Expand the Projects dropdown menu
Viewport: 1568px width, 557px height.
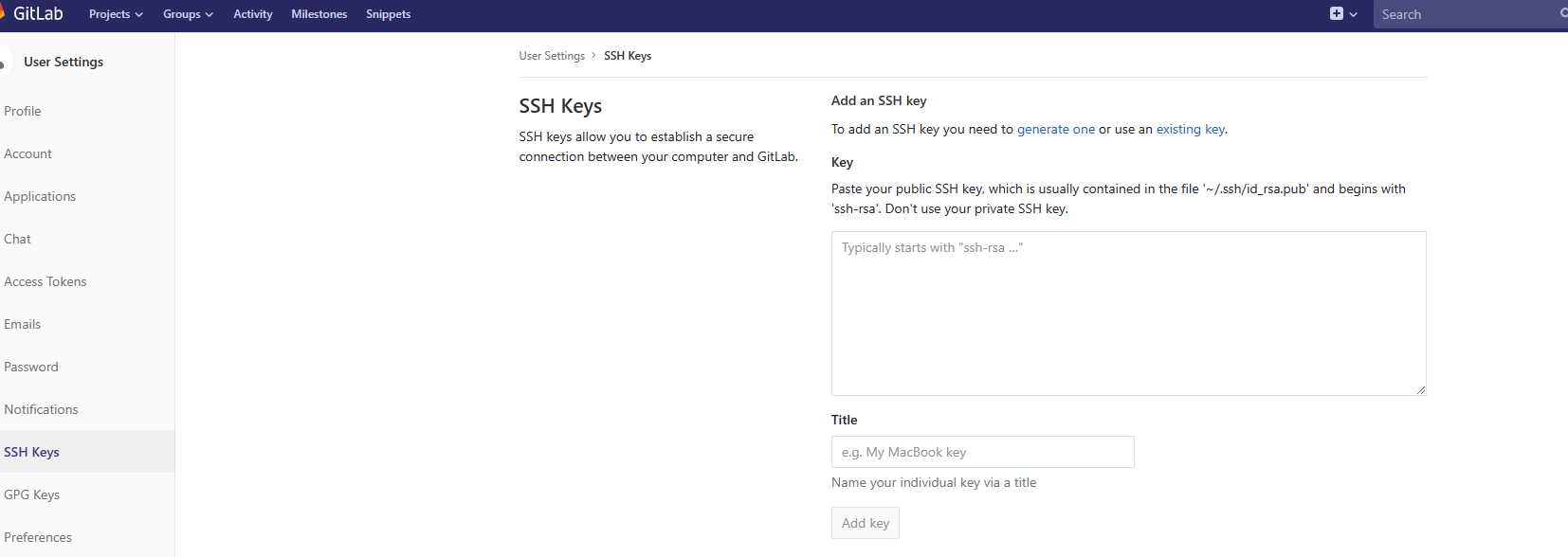116,14
